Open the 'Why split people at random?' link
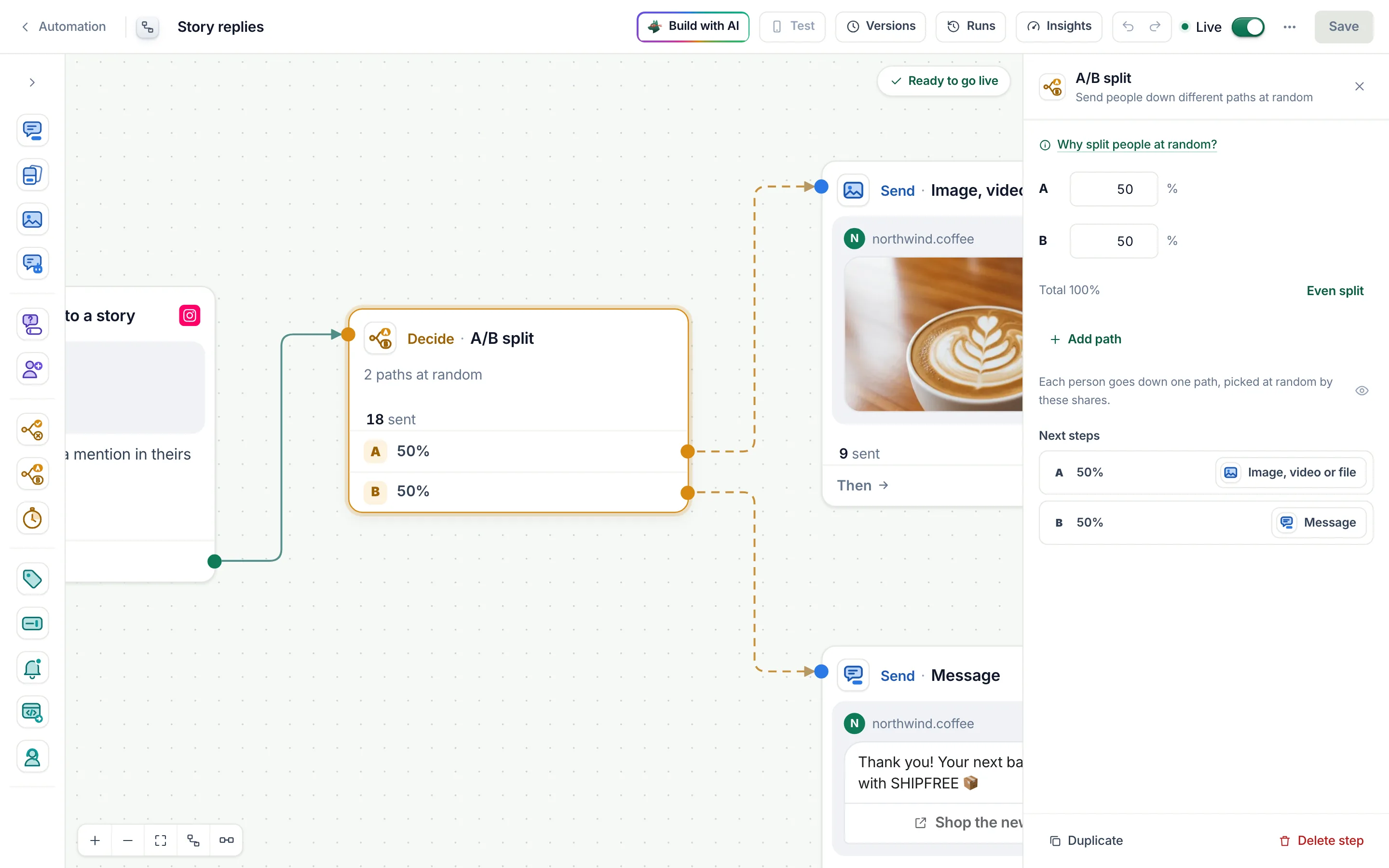1389x868 pixels. 1136,145
